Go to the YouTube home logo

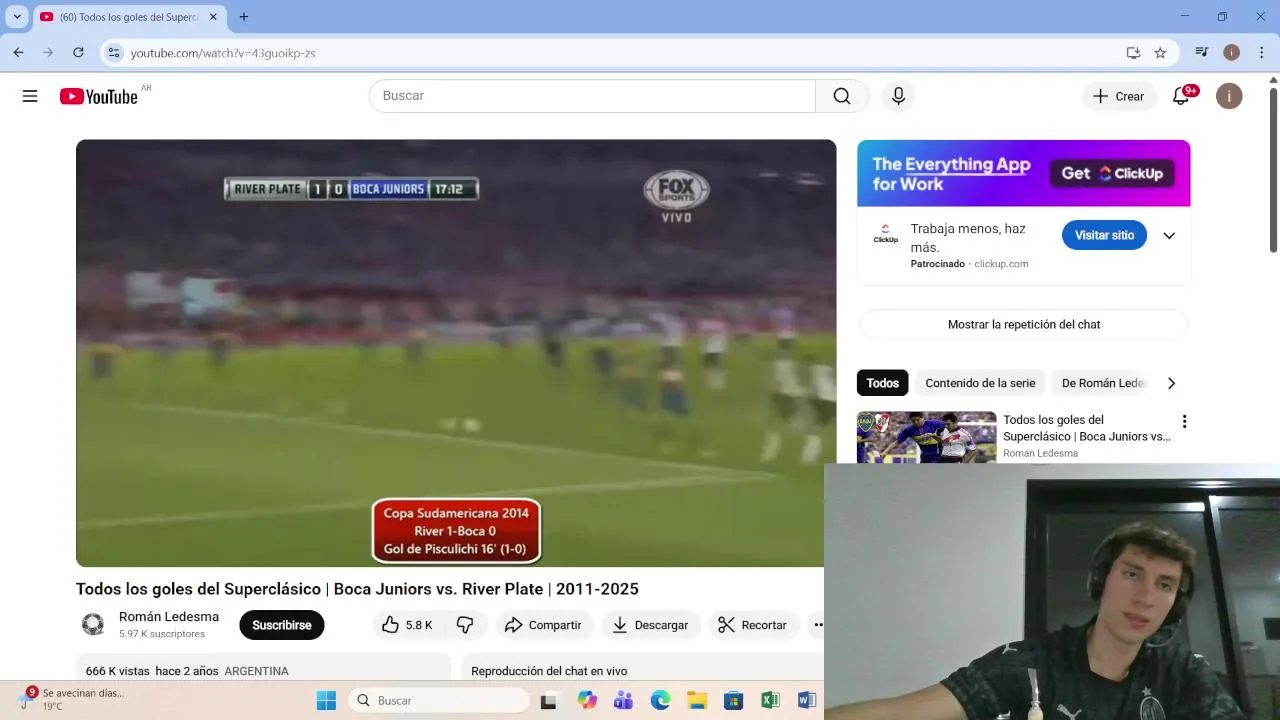[x=98, y=96]
